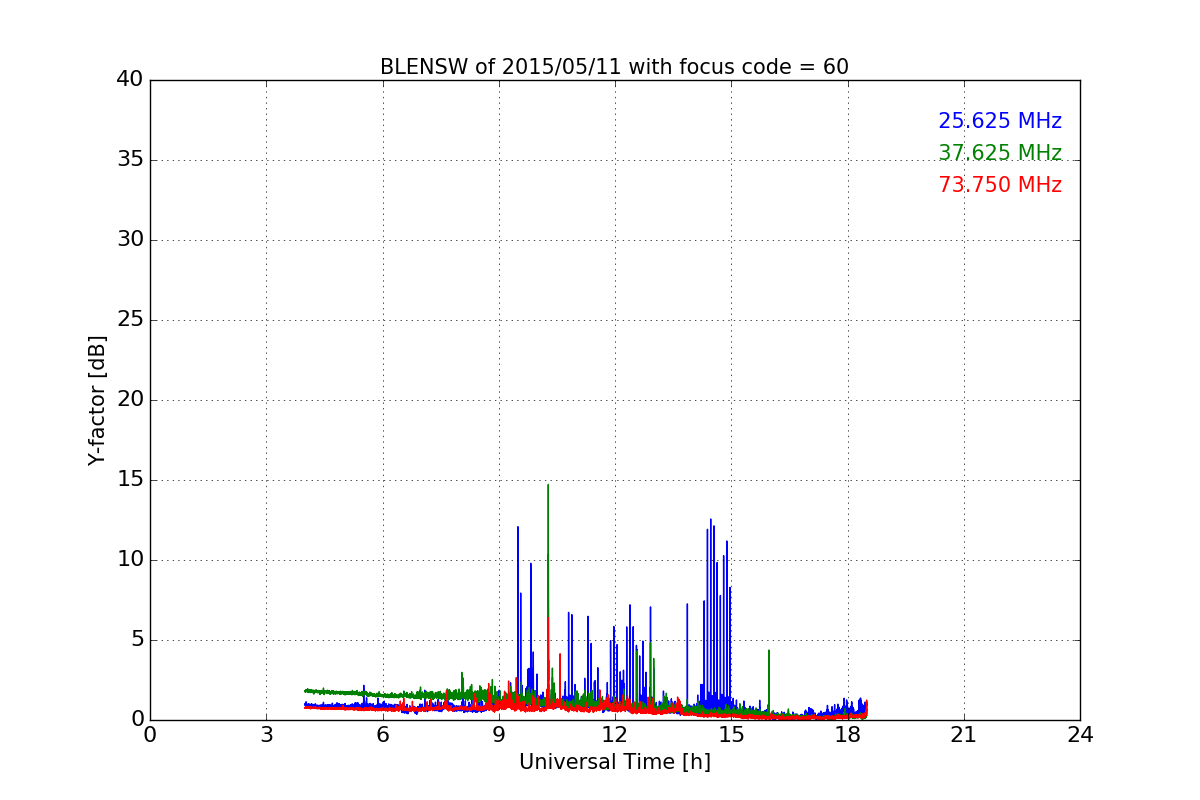Click the y-axis tick label '25'
Viewport: 1200px width, 800px height.
130,320
